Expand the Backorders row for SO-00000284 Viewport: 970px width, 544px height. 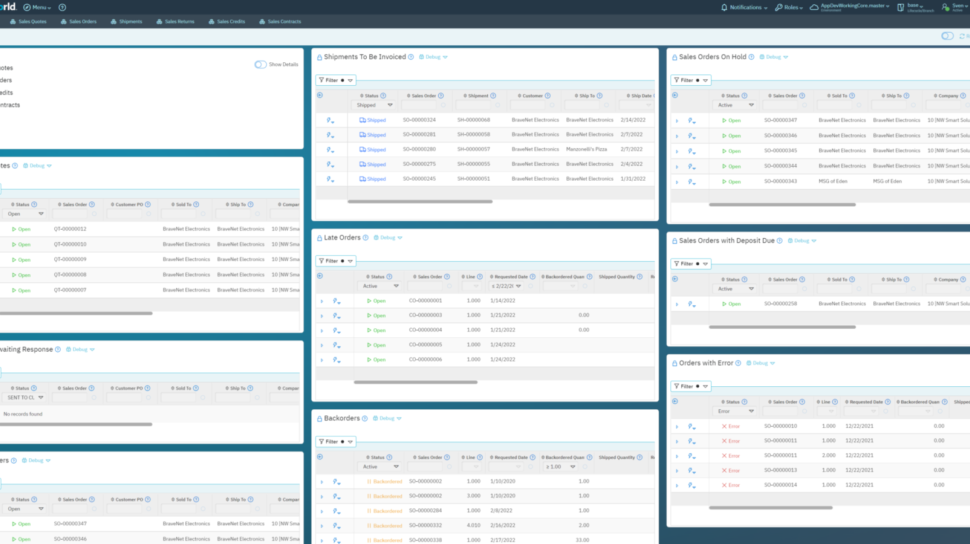click(x=321, y=510)
